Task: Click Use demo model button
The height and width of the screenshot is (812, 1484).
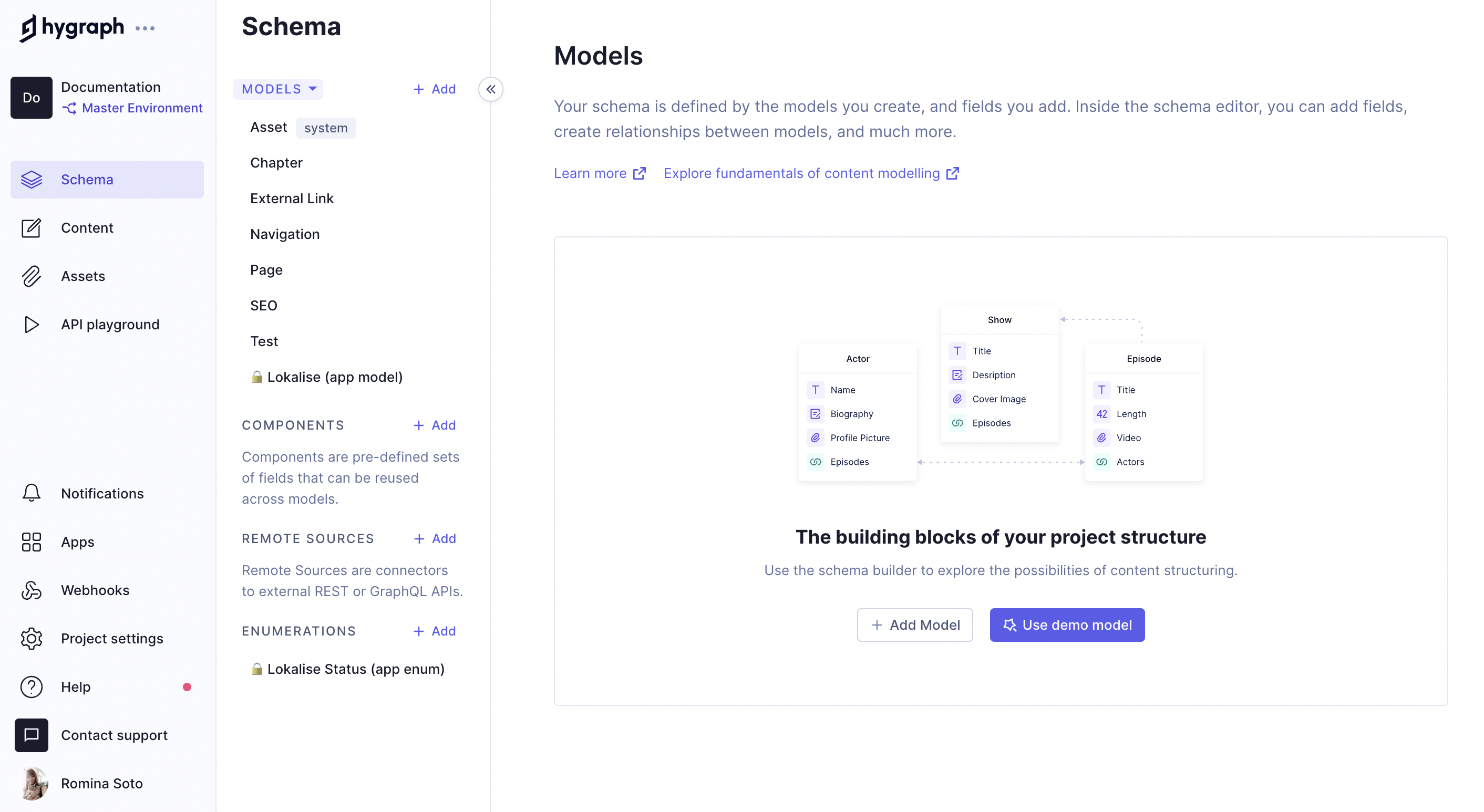Action: click(1066, 625)
